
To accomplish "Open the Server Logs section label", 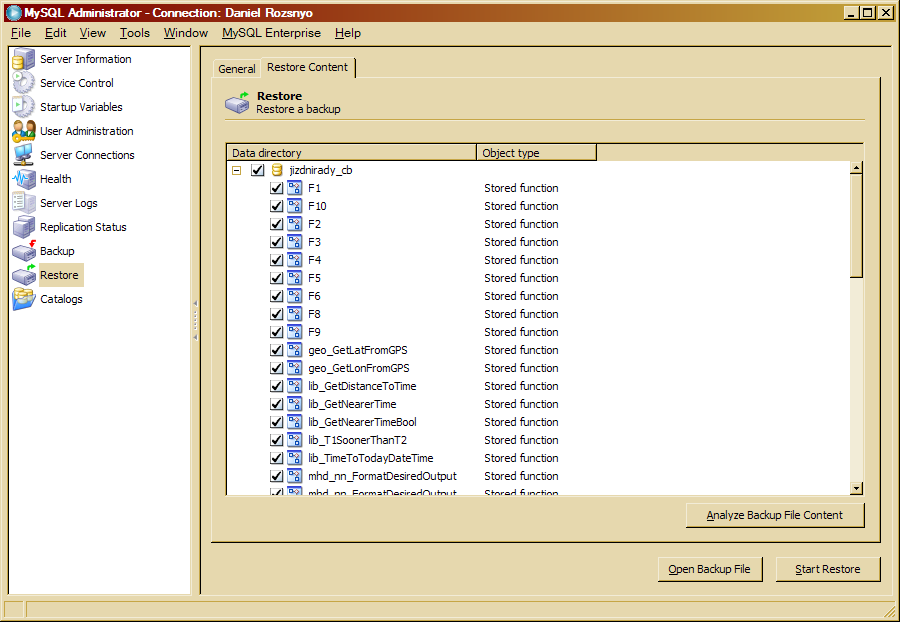I will 69,203.
